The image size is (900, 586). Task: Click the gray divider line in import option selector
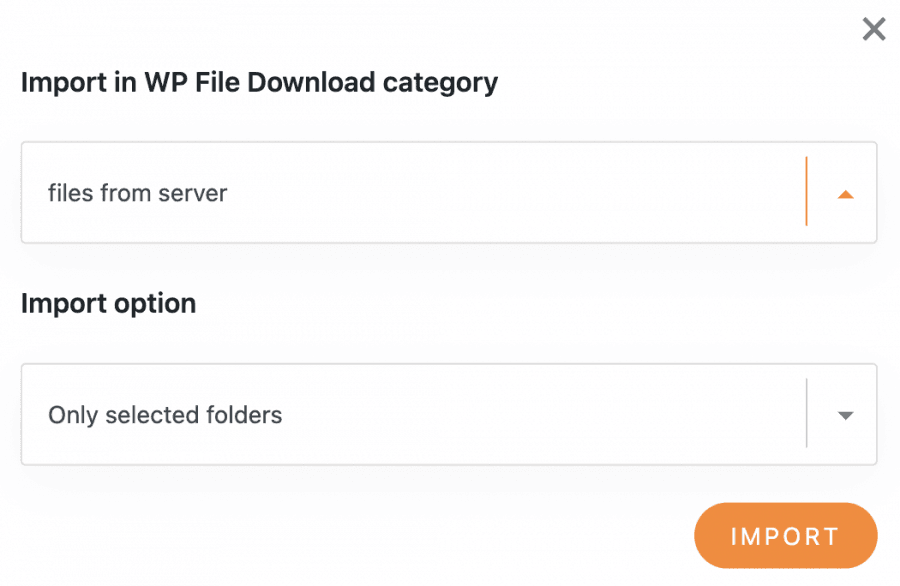click(x=806, y=414)
